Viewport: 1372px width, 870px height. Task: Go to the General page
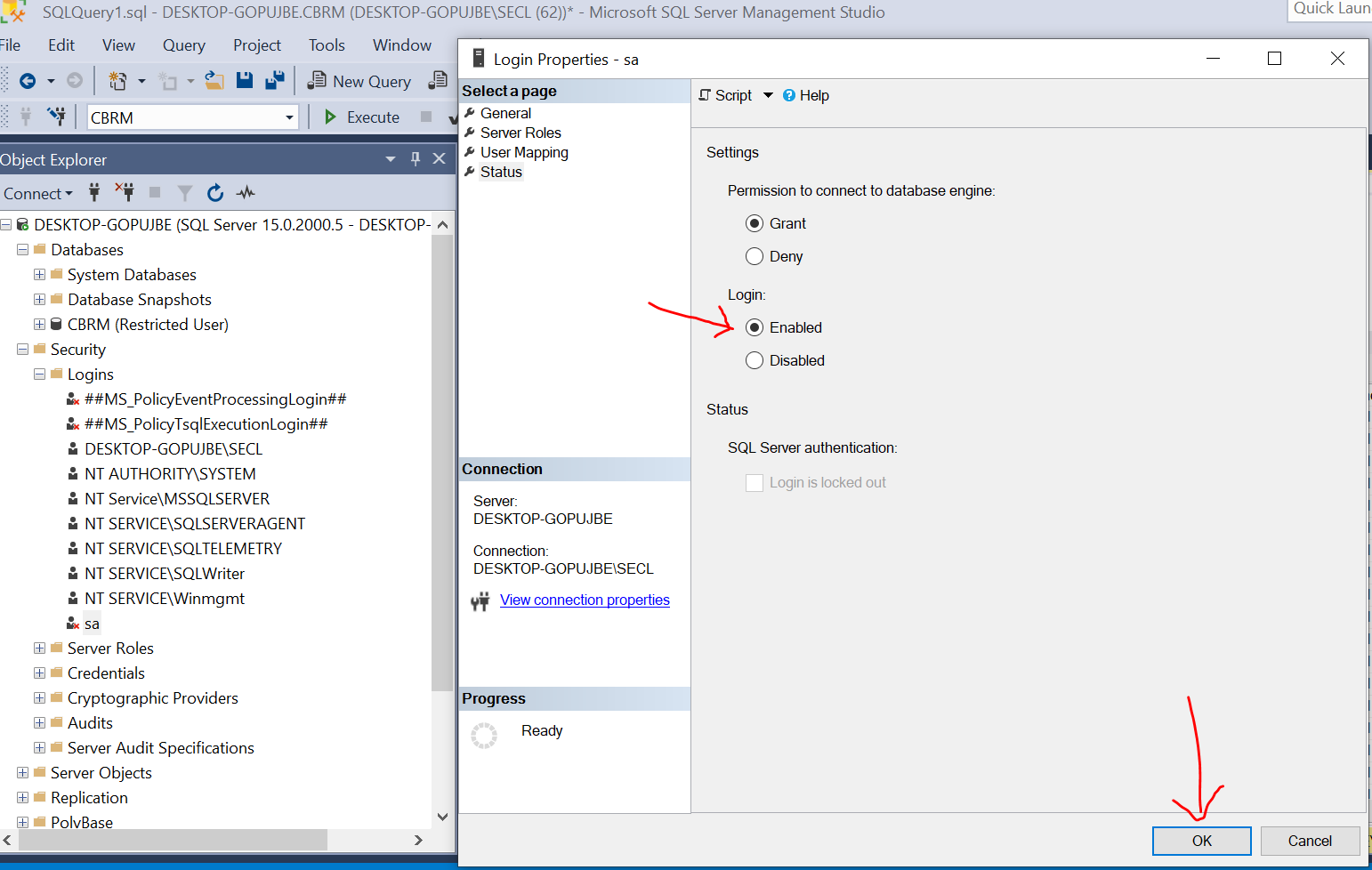pos(505,113)
